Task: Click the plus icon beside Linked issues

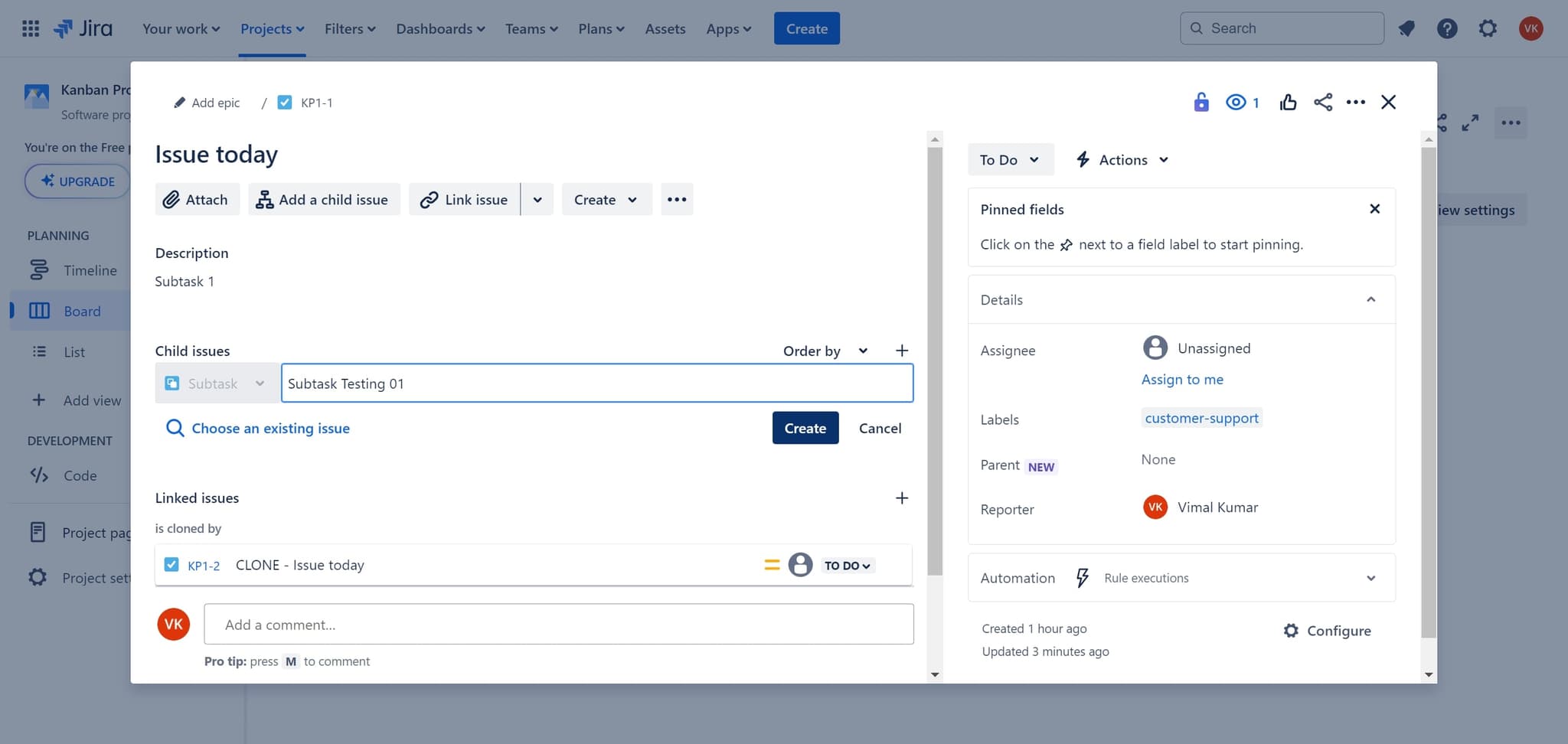Action: [x=902, y=498]
